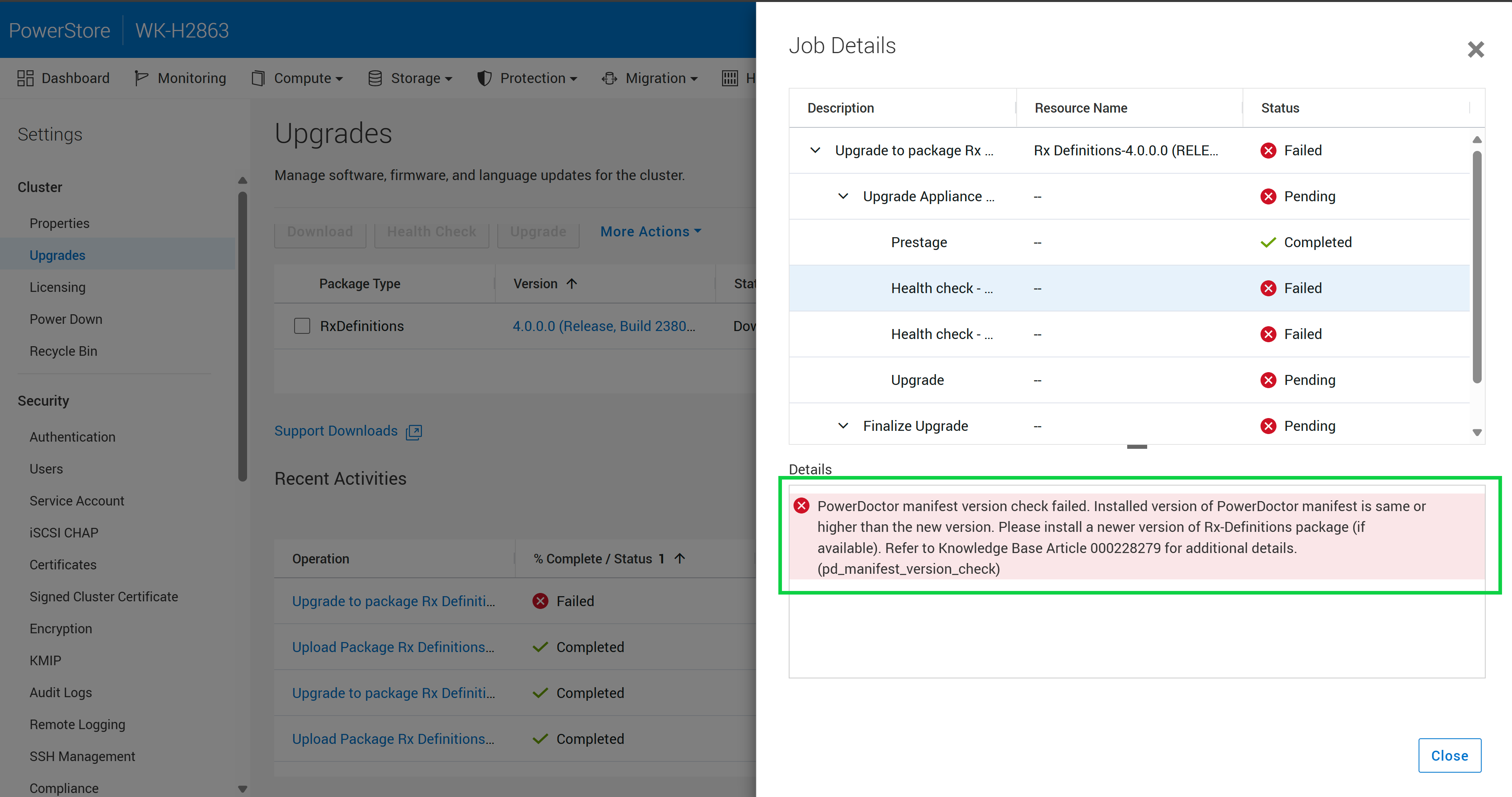Collapse the Finalize Upgrade chevron
1512x797 pixels.
[843, 425]
